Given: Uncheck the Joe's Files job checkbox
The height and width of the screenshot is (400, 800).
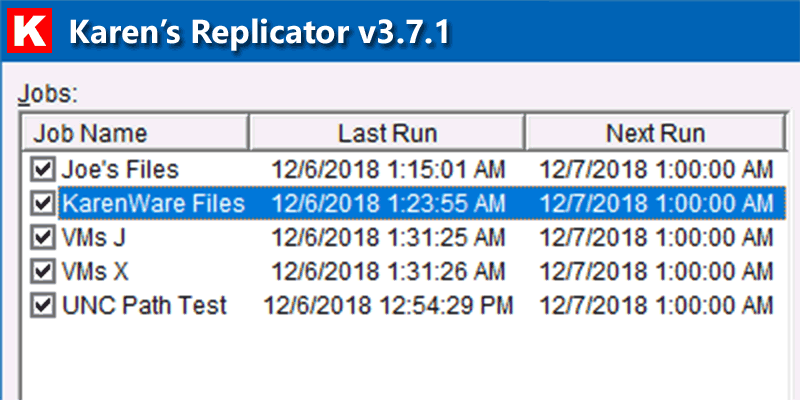Looking at the screenshot, I should coord(43,169).
